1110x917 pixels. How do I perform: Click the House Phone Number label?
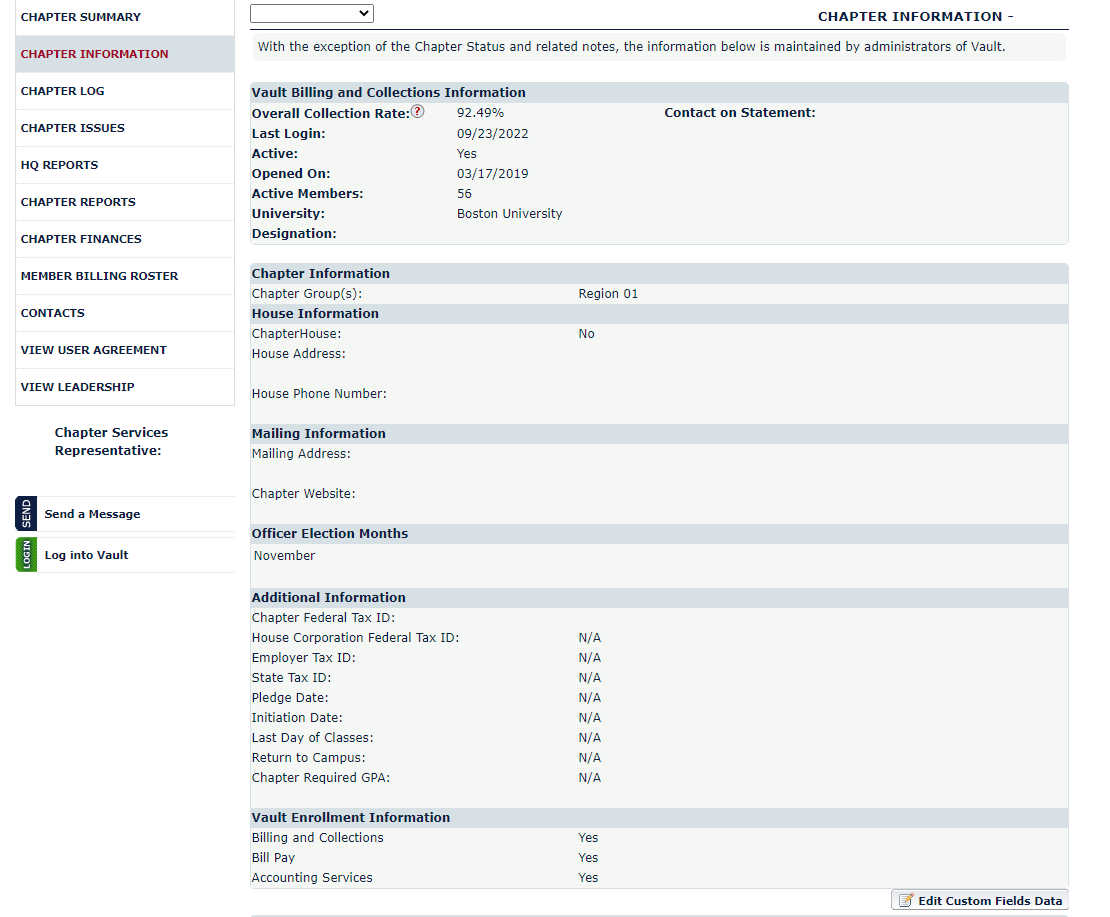tap(319, 394)
